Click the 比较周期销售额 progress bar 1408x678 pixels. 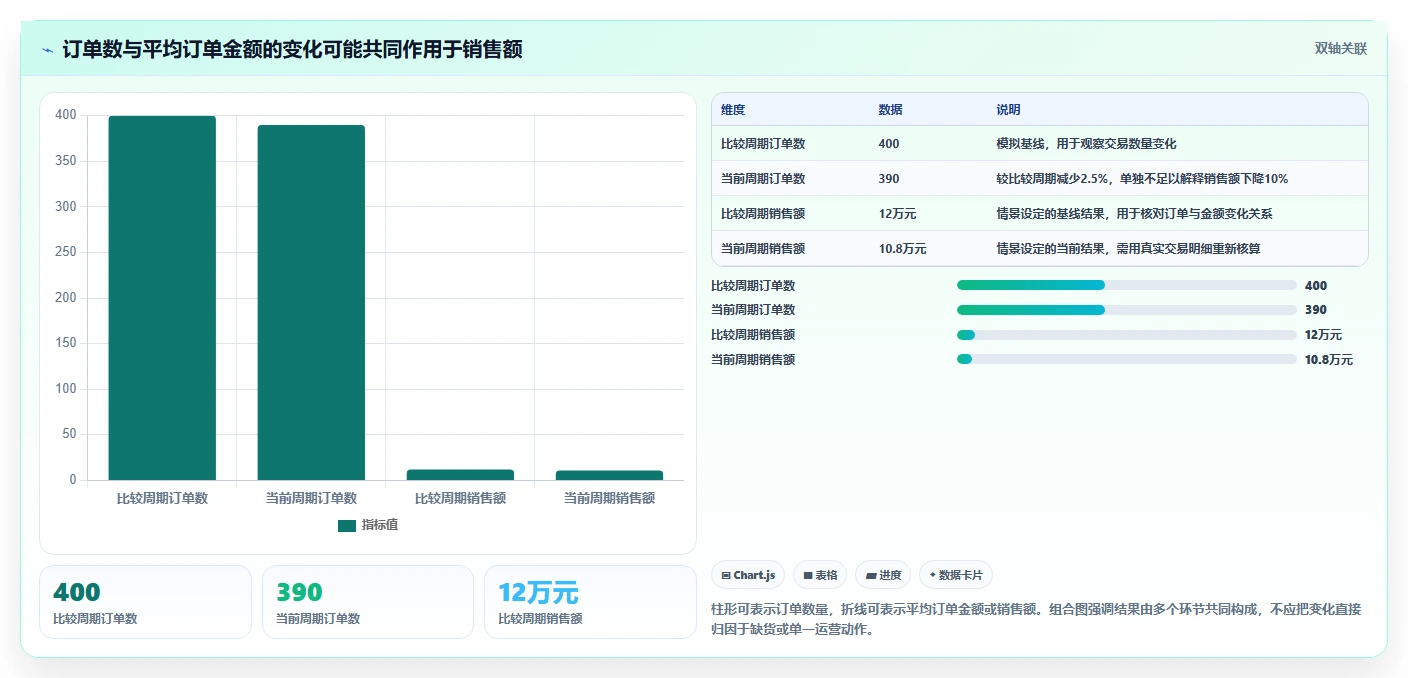tap(1127, 335)
